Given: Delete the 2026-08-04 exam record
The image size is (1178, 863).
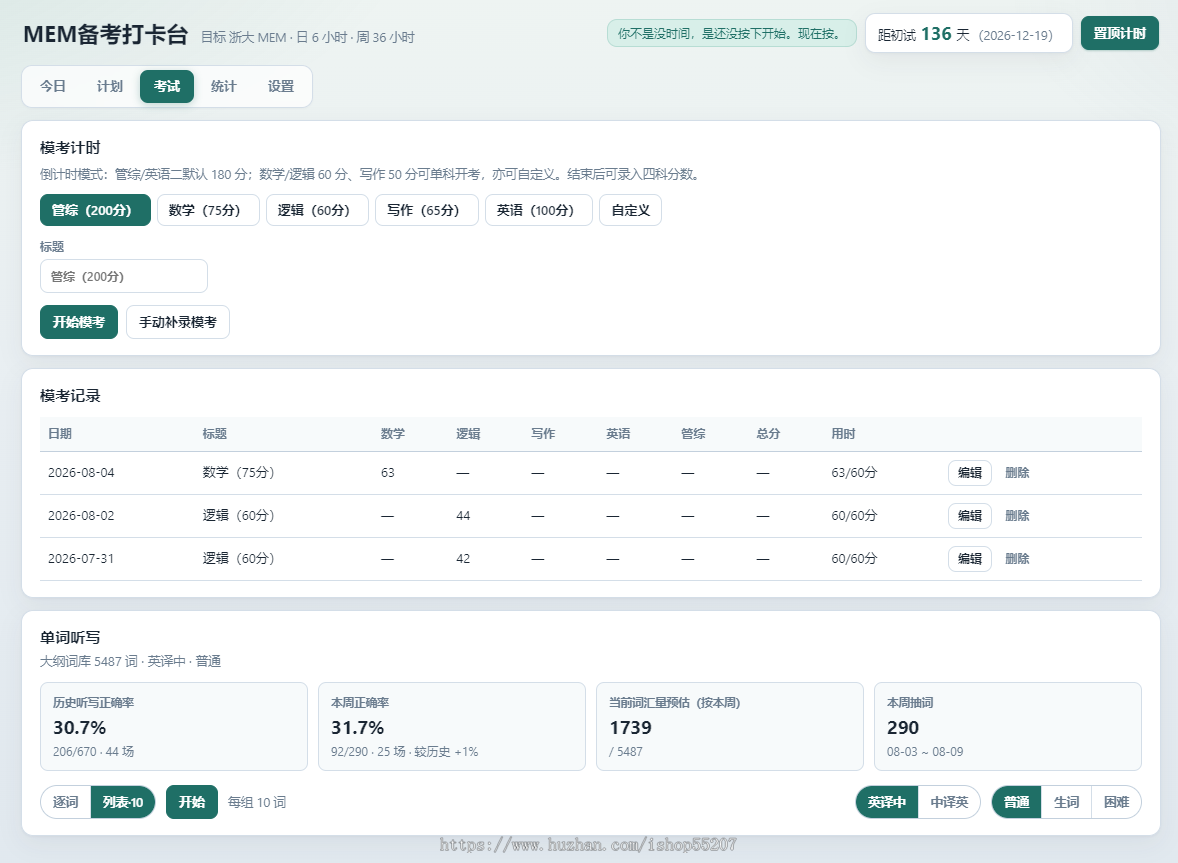Looking at the screenshot, I should click(x=1017, y=473).
